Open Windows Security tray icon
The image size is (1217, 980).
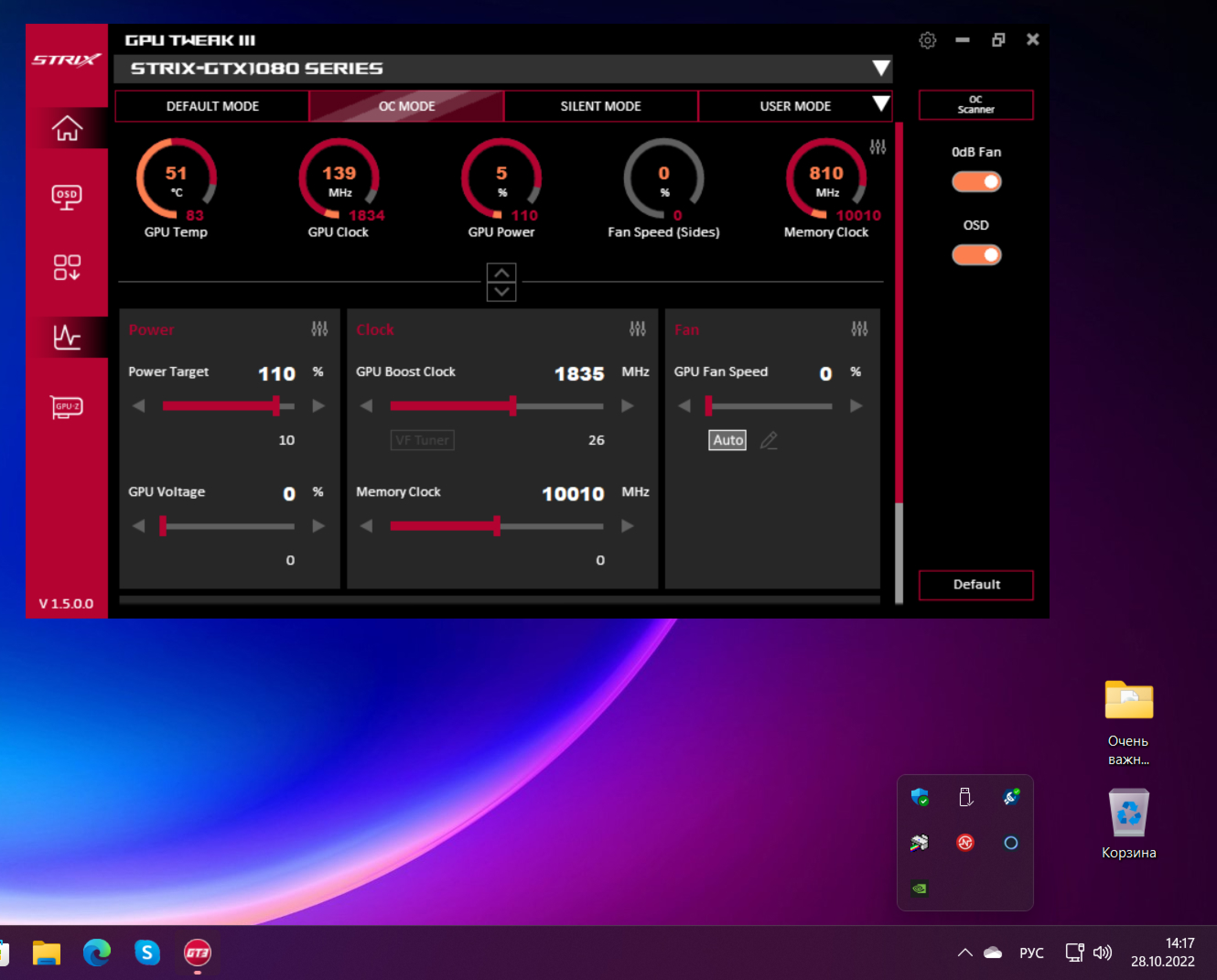tap(920, 797)
